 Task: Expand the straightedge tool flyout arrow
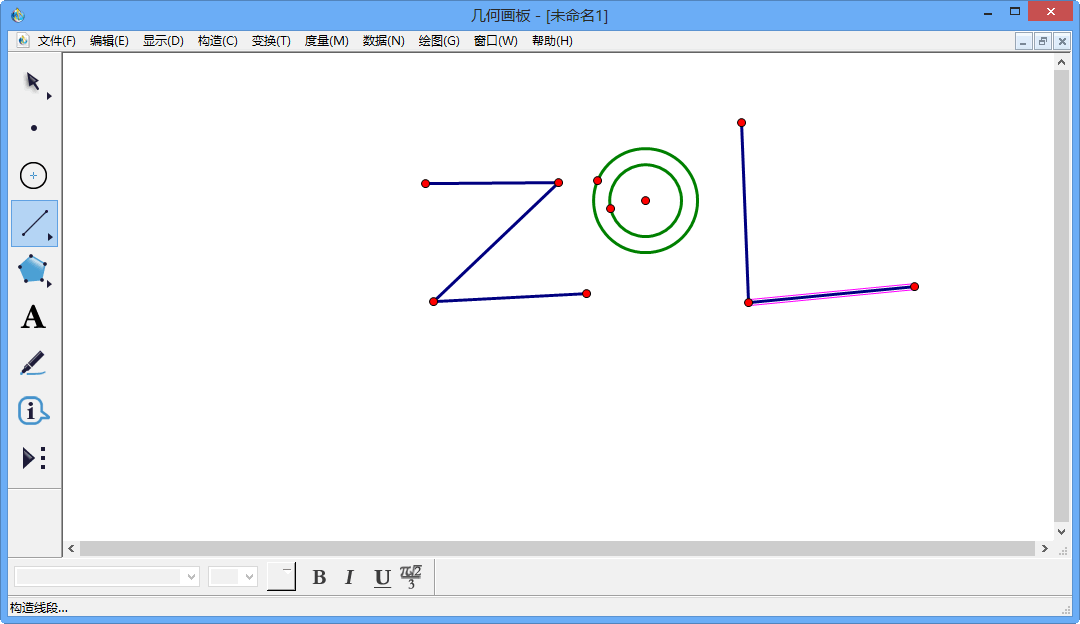(x=49, y=237)
